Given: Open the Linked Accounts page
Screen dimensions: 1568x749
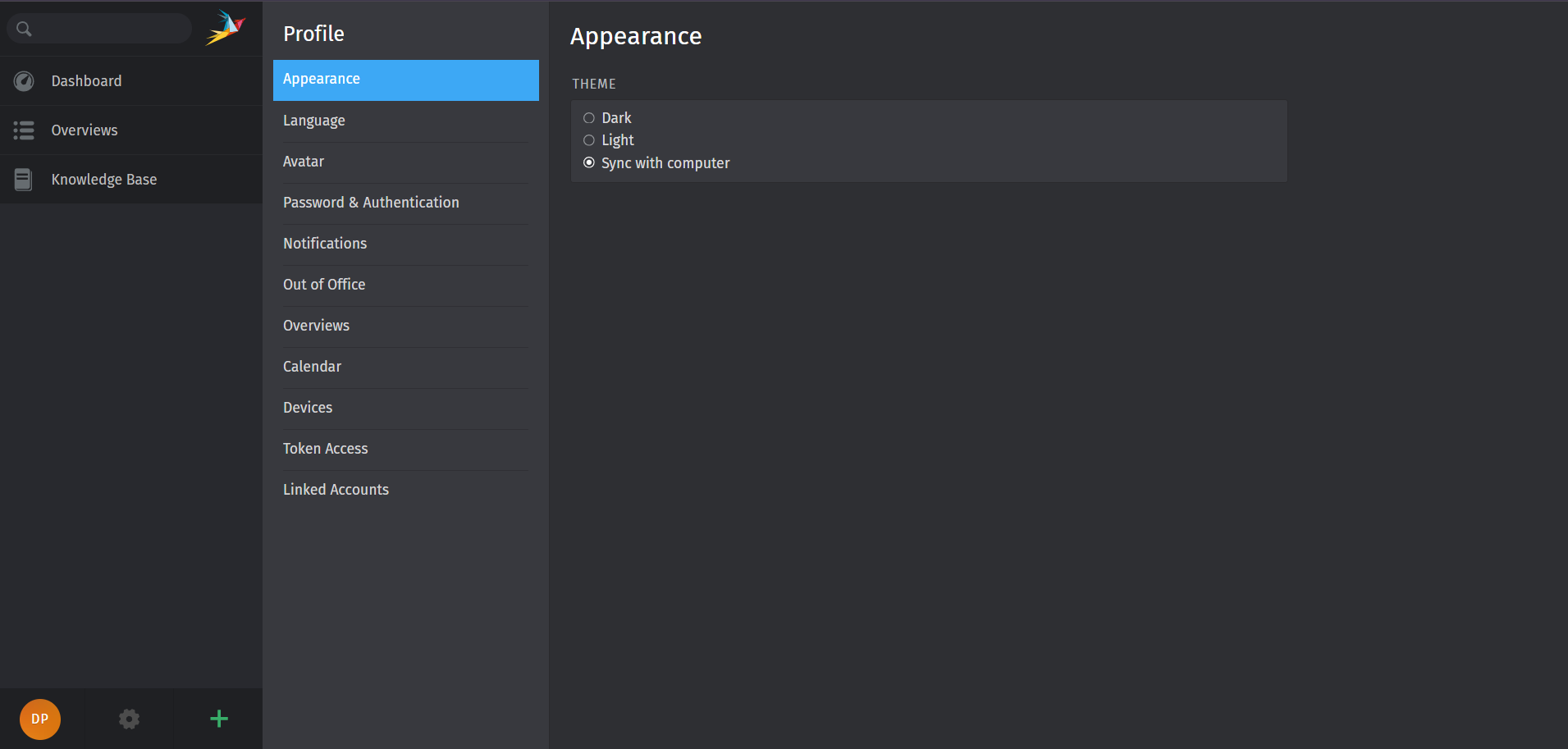Looking at the screenshot, I should [x=336, y=489].
